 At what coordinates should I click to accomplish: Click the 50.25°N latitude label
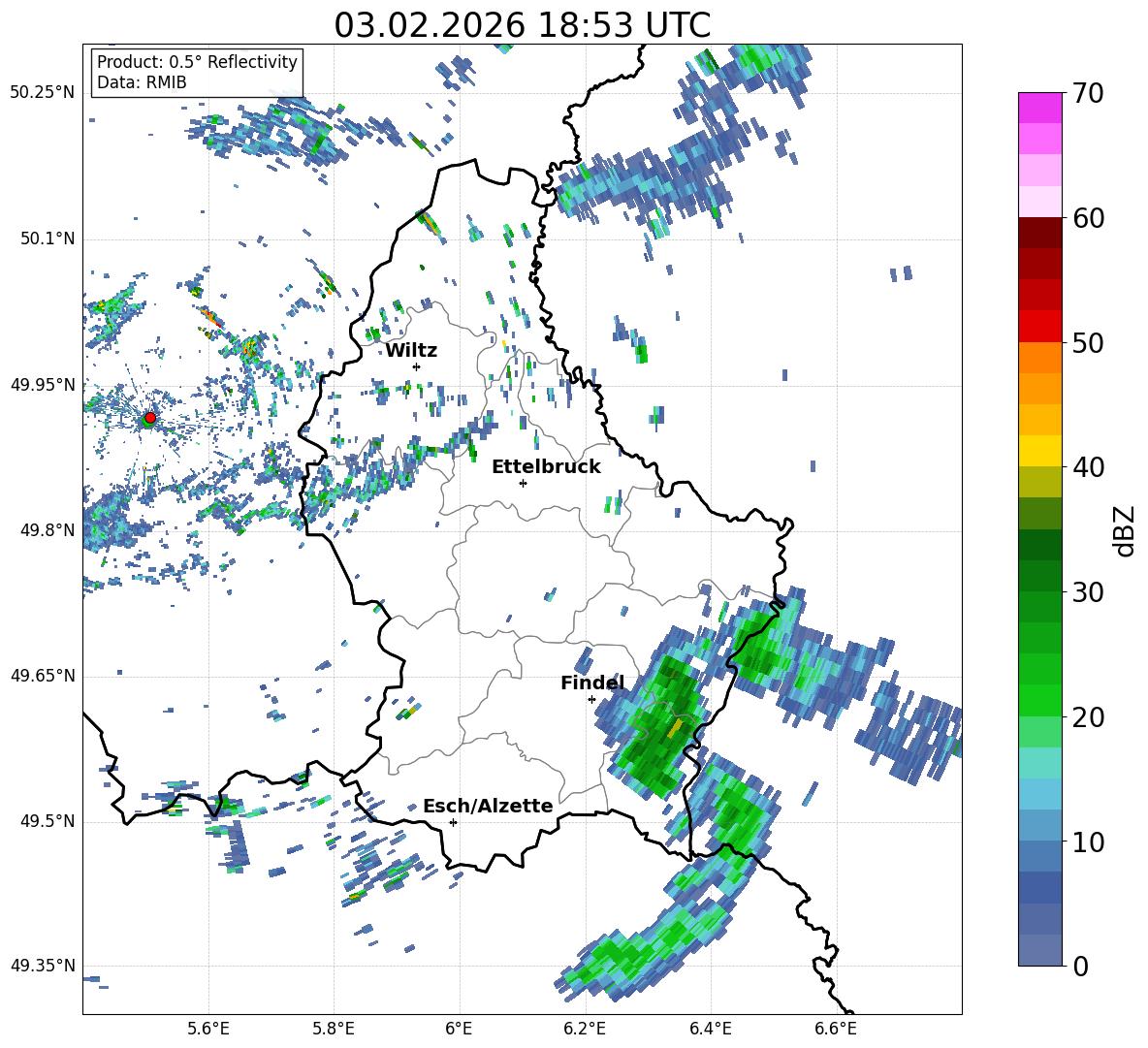pyautogui.click(x=43, y=93)
